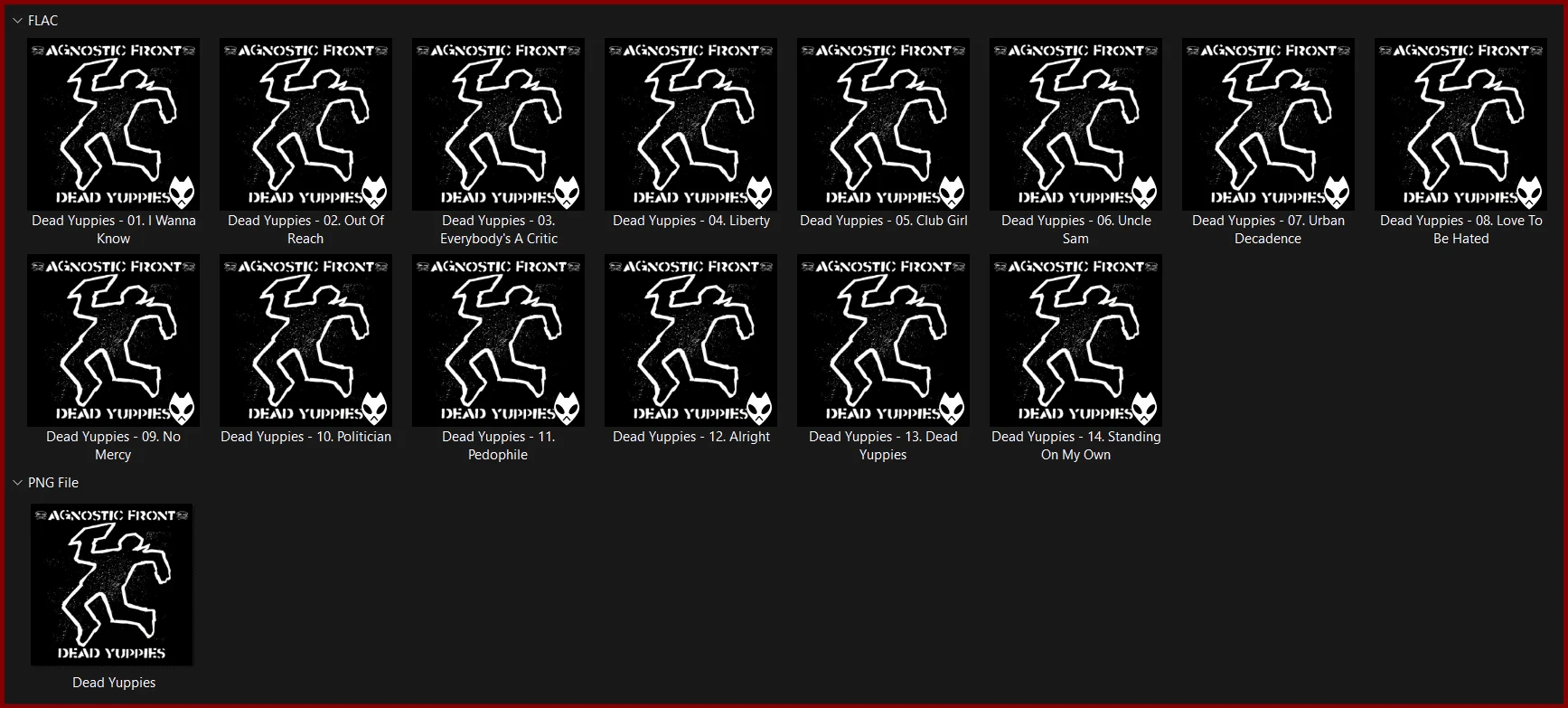Click foobar2000 overlay icon on 13. Dead Yuppies
The width and height of the screenshot is (1568, 708).
coord(953,409)
